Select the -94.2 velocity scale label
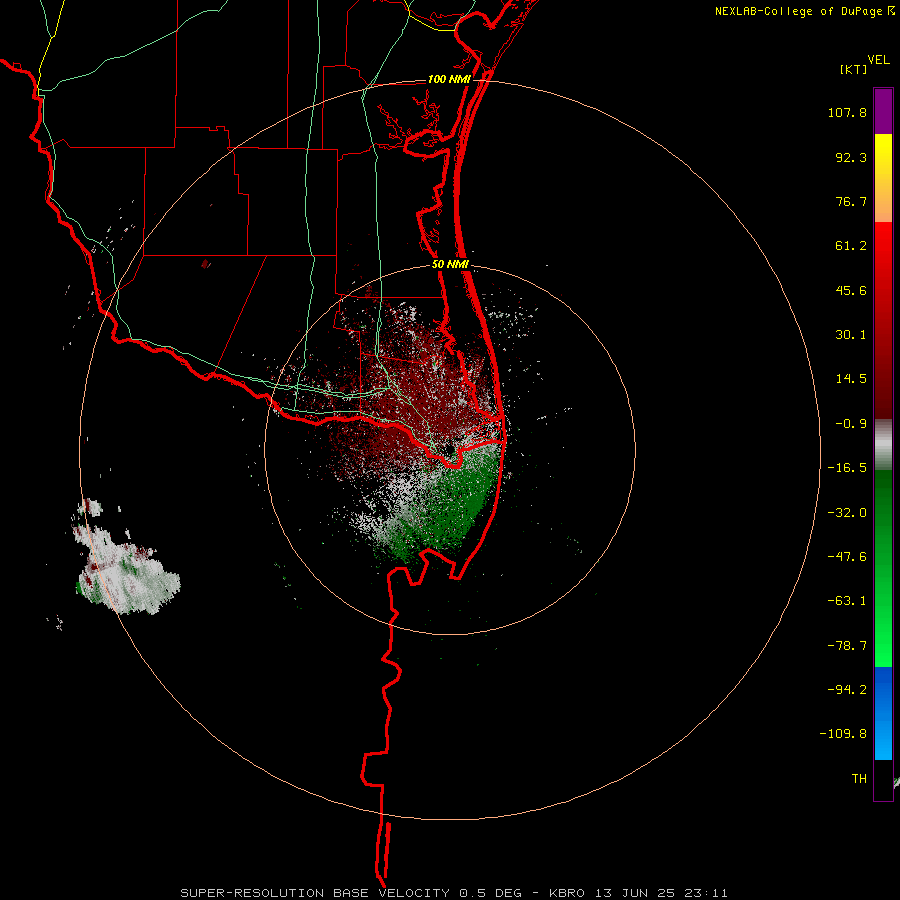 [x=847, y=690]
